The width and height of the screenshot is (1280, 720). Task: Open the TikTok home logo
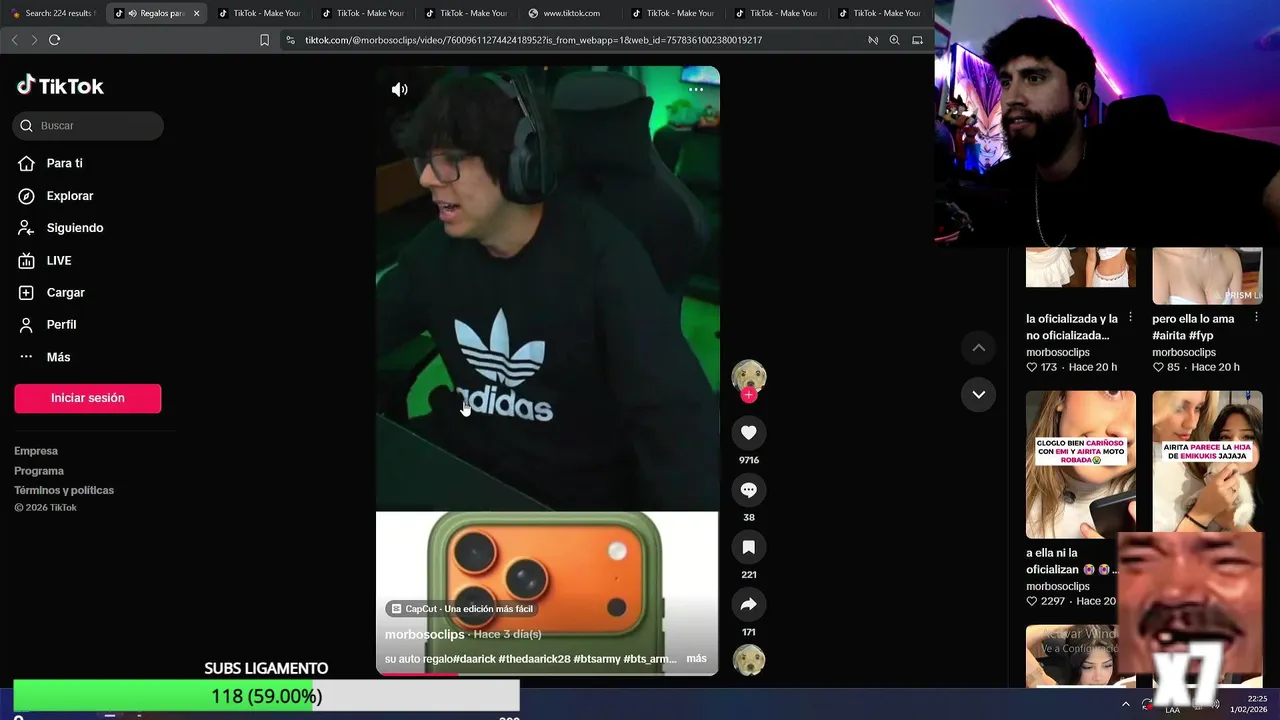tap(60, 86)
